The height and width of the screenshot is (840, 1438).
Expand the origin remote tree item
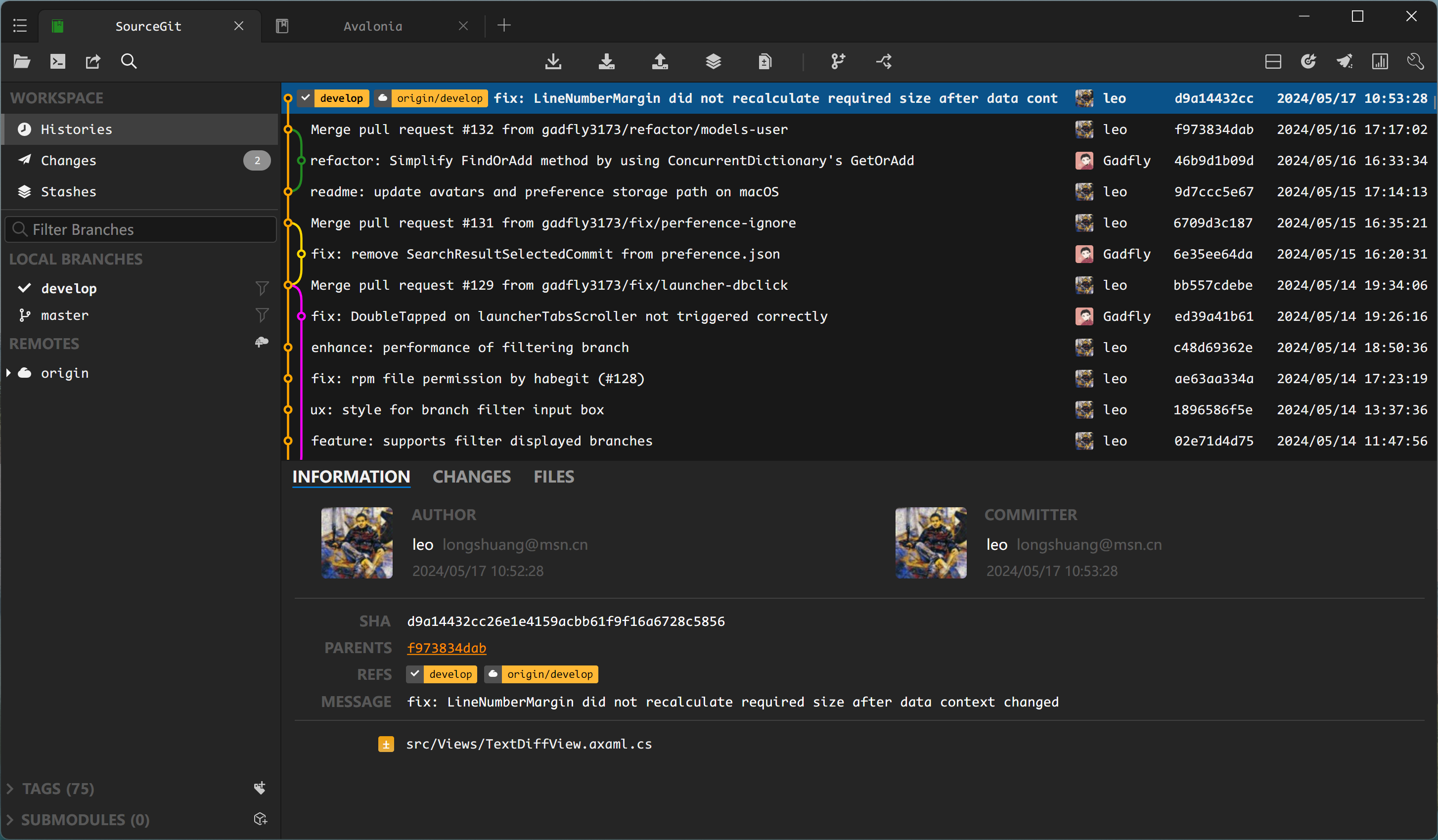[11, 372]
